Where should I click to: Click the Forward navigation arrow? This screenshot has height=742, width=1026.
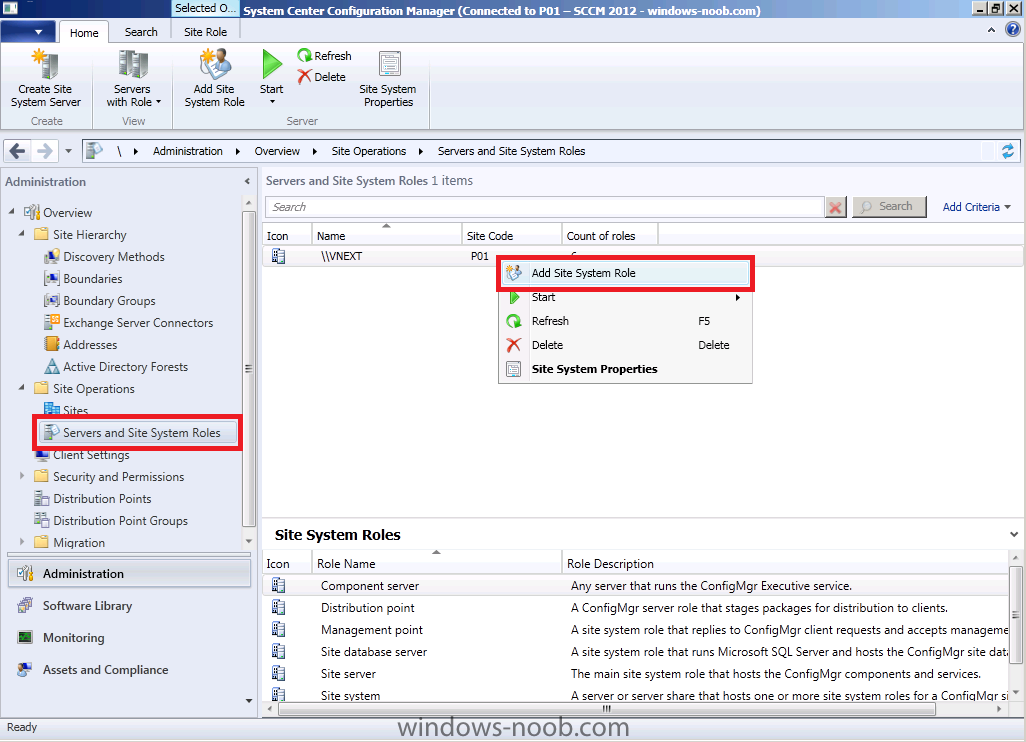tap(44, 151)
